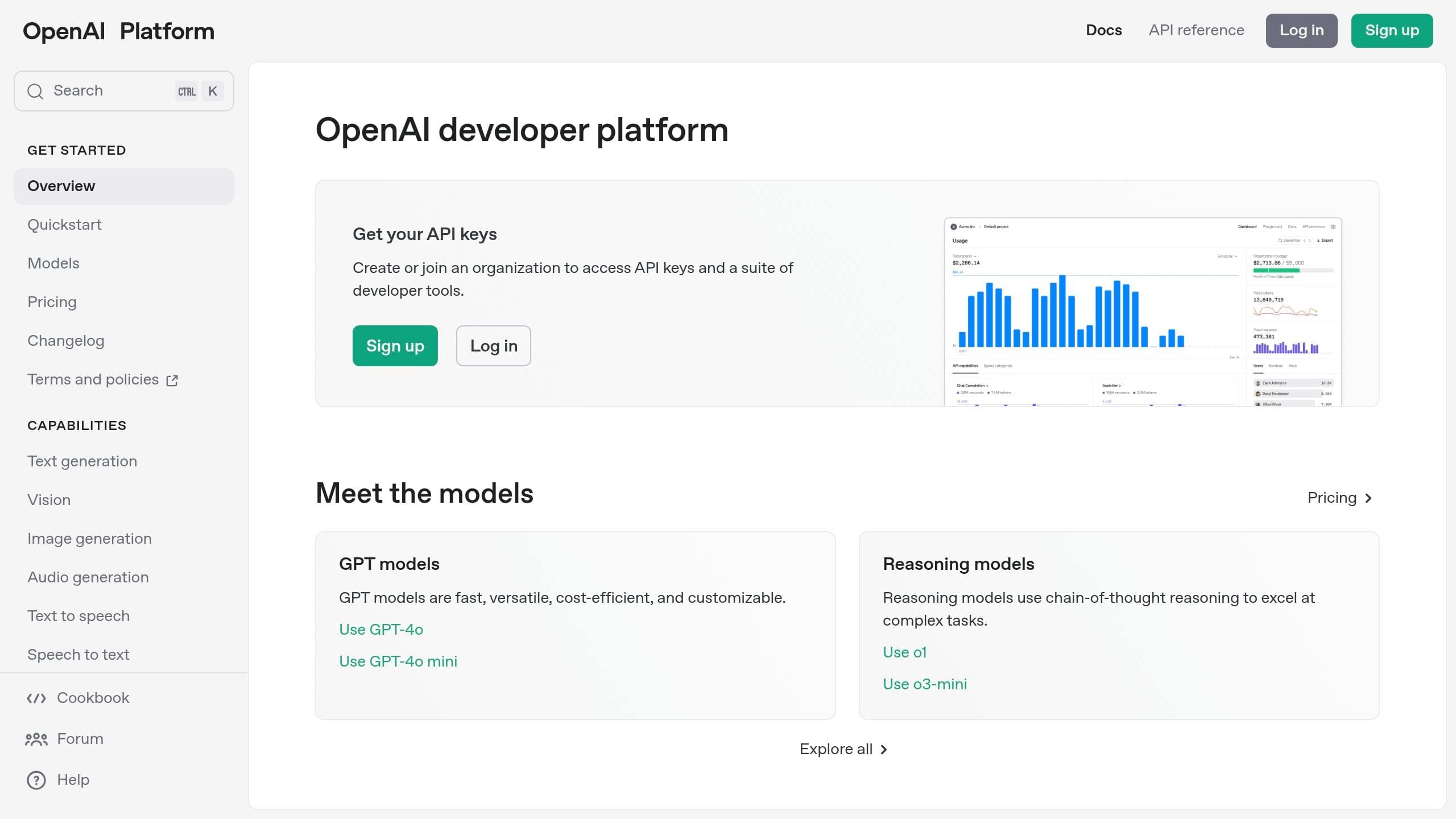Screen dimensions: 1456x819
Task: Click the CAPABILITIES section label
Action: click(x=77, y=425)
